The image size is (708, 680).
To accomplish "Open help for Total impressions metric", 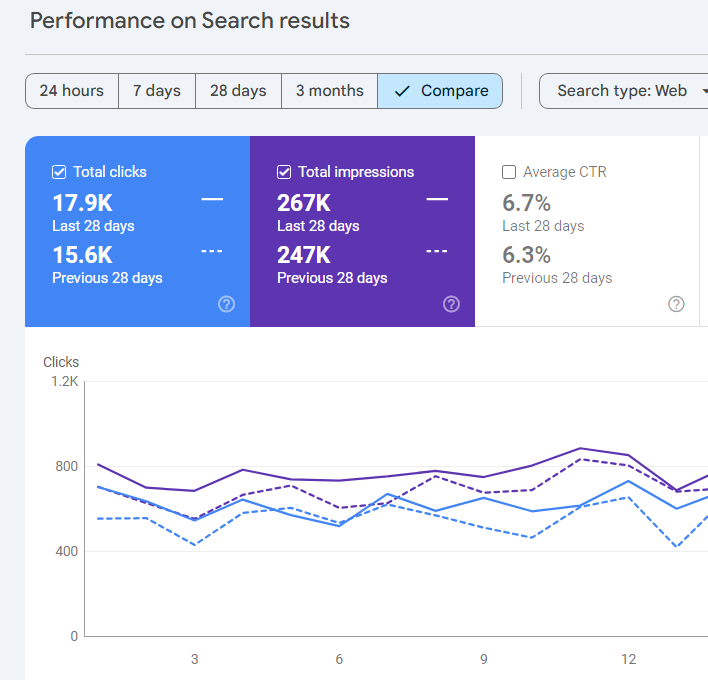I will click(x=451, y=304).
